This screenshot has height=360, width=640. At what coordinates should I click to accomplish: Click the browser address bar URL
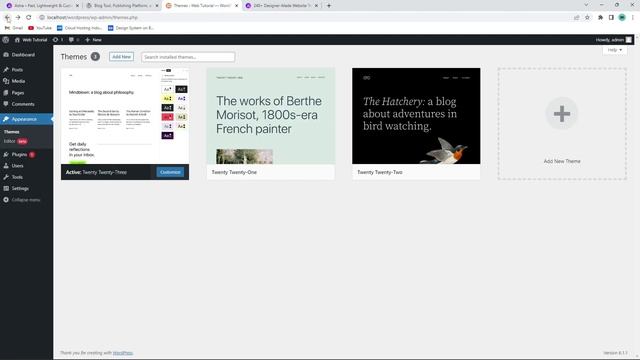92,18
